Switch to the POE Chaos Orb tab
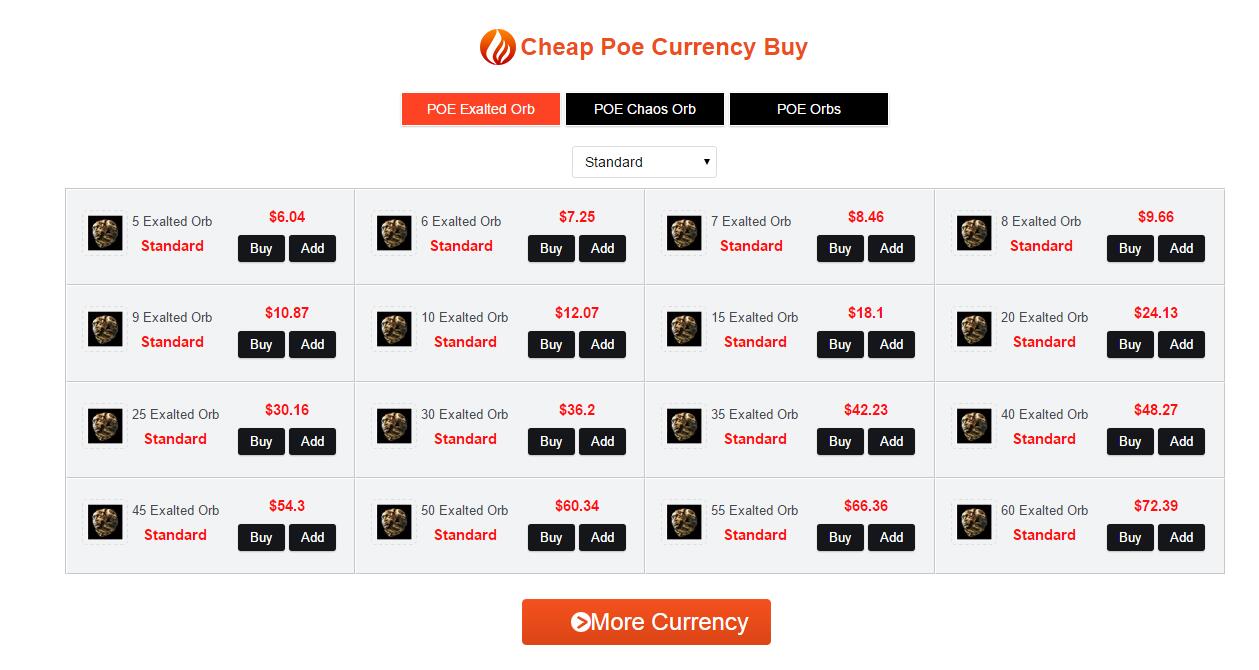 coord(645,109)
